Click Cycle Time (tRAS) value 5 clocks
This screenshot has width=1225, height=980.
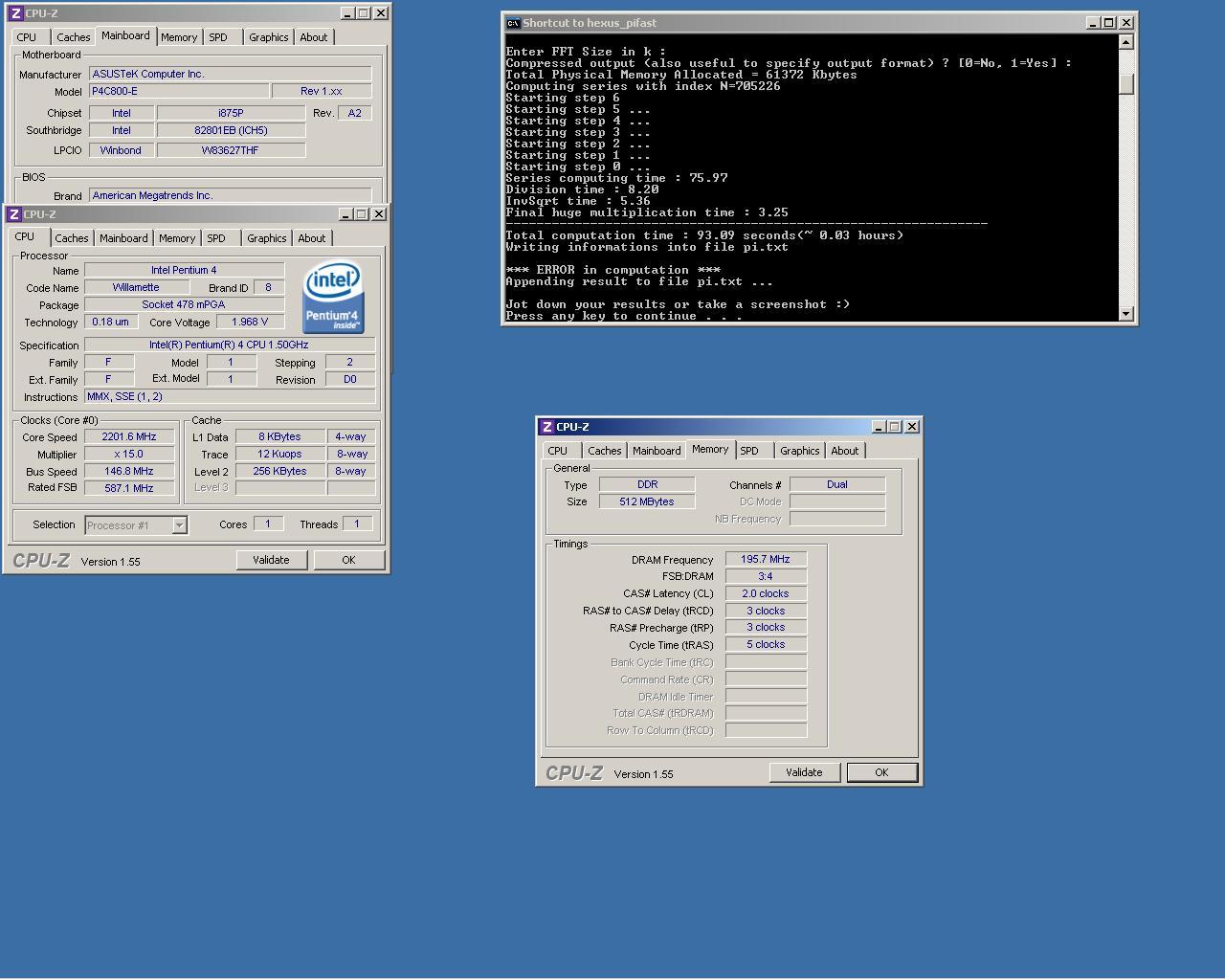point(766,644)
